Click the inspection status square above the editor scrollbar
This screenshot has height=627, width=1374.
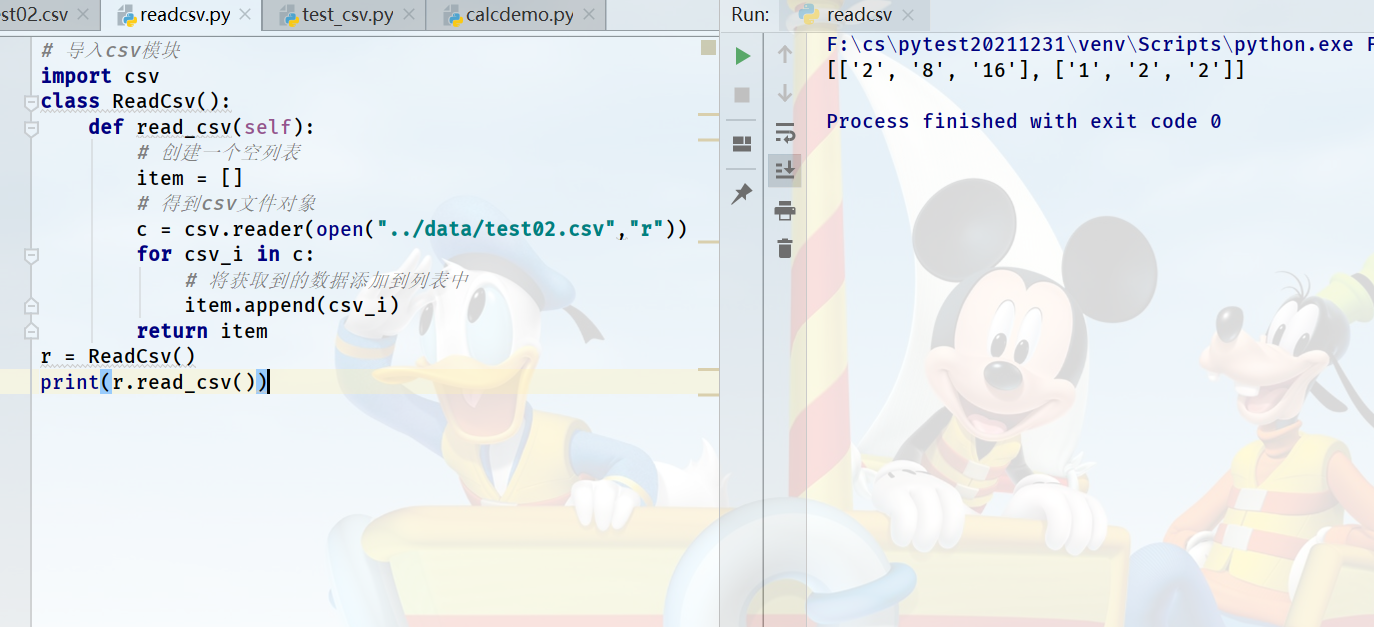[709, 47]
